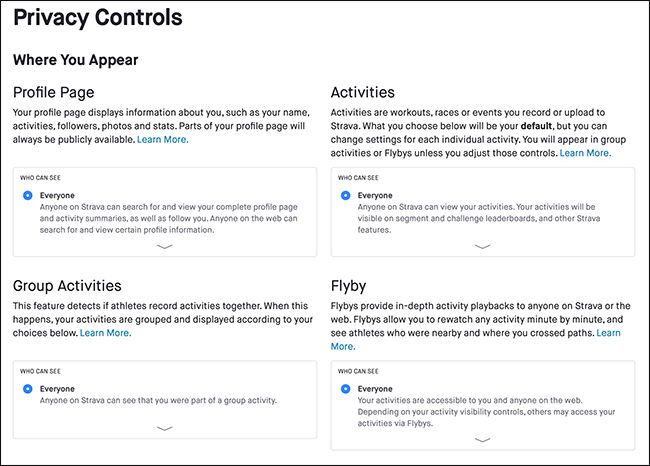650x466 pixels.
Task: Click the Everyone label in Profile Page box
Action: 57,195
